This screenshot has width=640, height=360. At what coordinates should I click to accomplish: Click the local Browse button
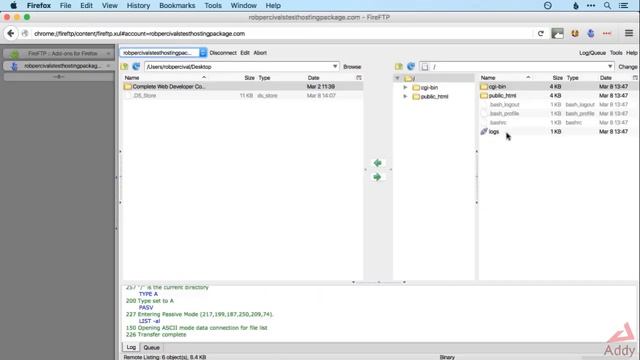click(x=352, y=67)
